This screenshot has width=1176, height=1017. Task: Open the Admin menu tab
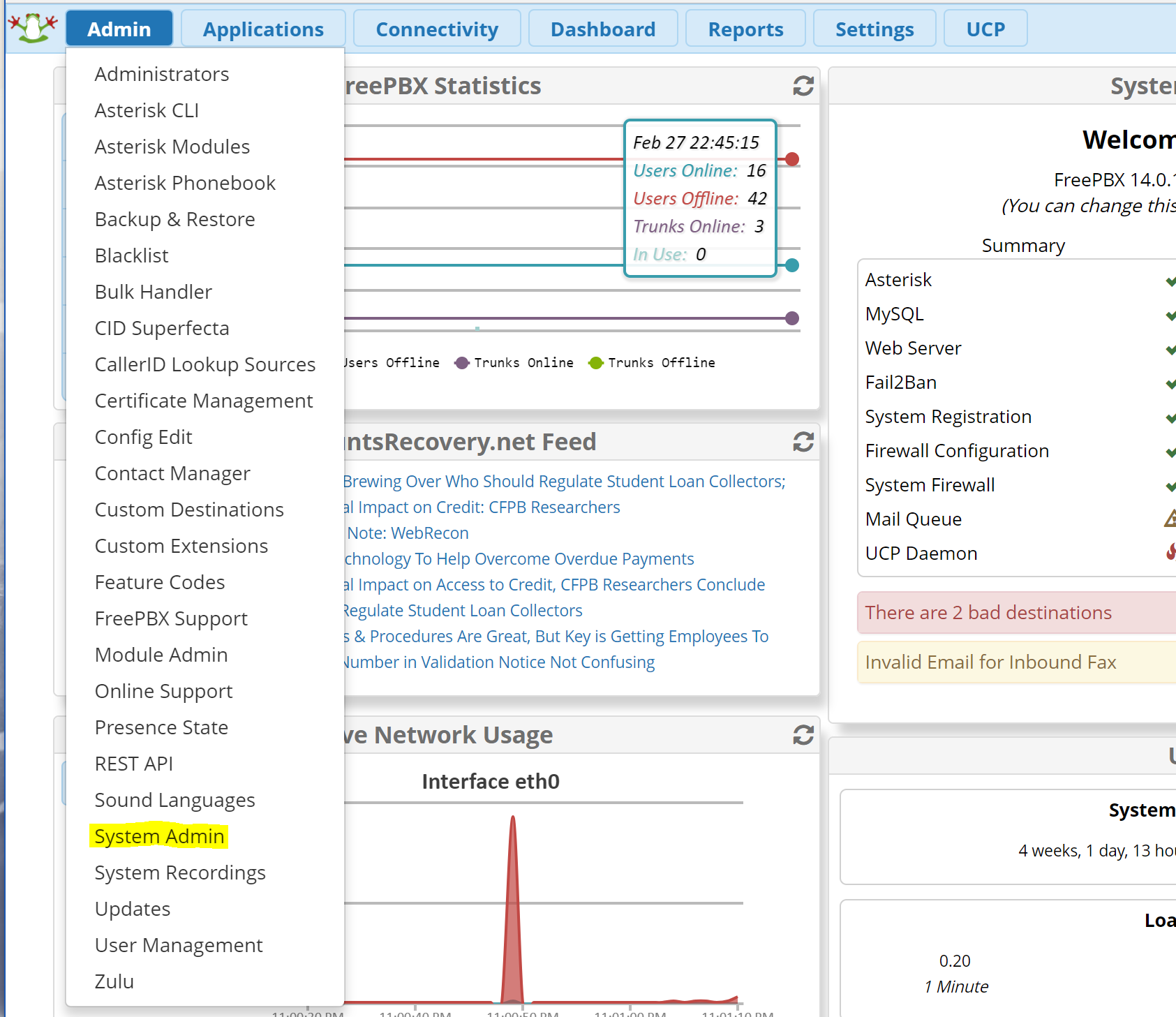click(x=119, y=29)
